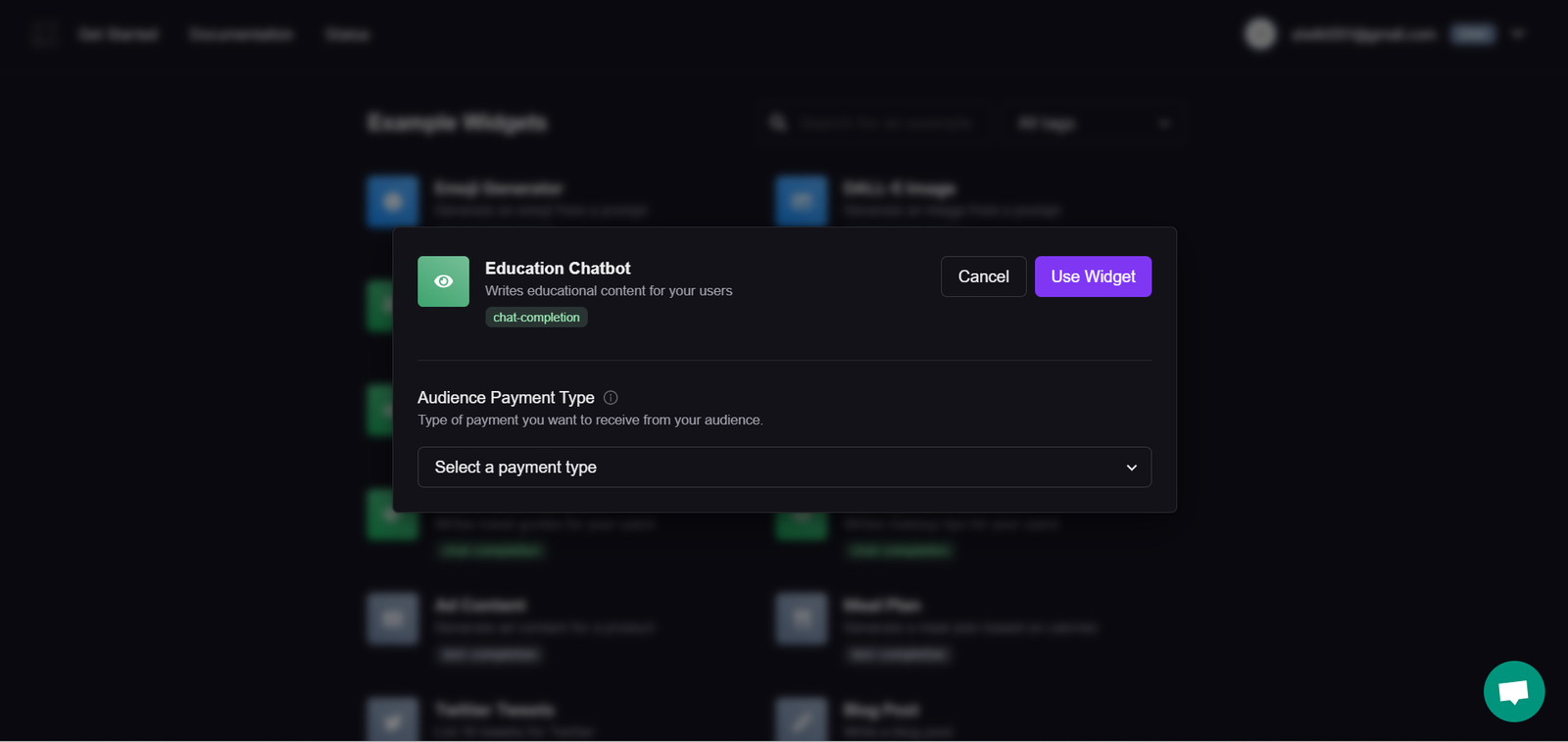Expand the account menu arrow at top right

click(1518, 34)
